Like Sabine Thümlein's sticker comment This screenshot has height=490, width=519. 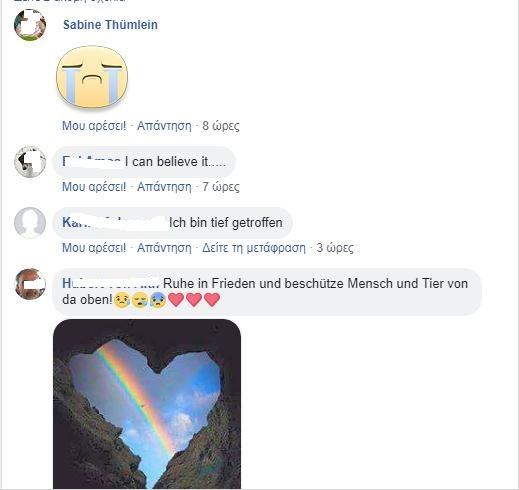tap(94, 126)
